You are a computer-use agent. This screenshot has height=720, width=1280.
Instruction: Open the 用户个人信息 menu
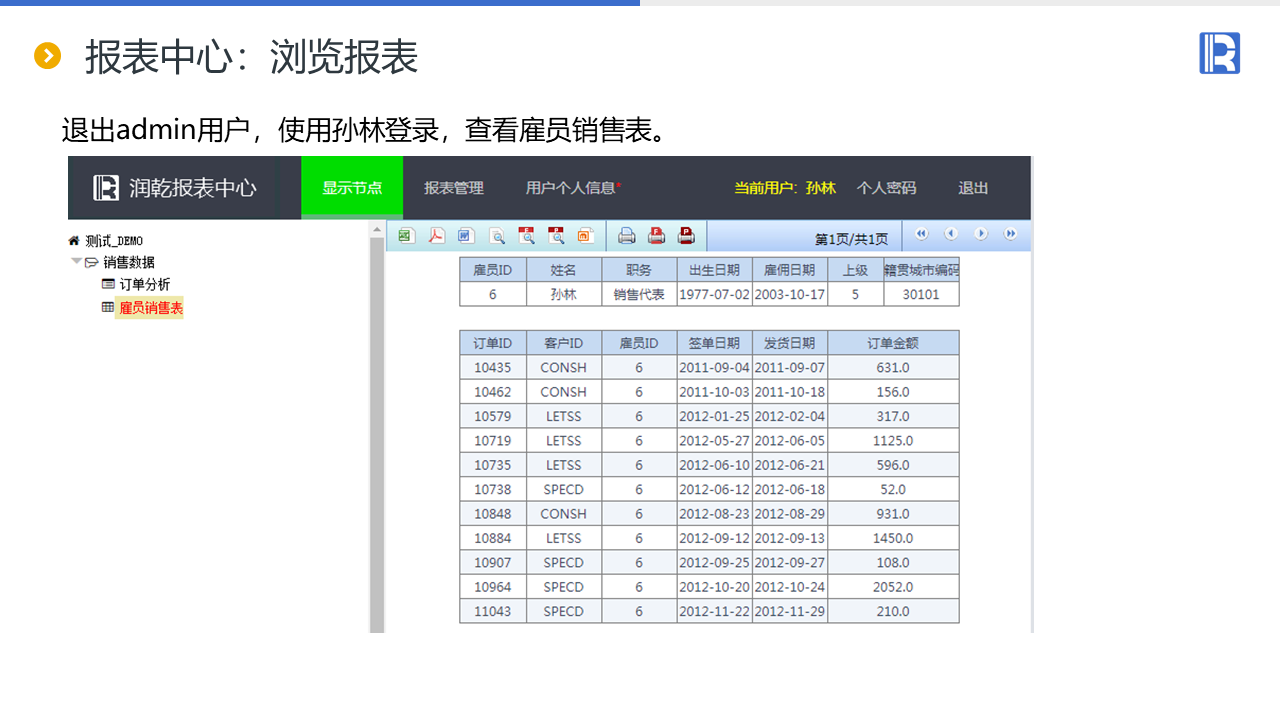(571, 188)
